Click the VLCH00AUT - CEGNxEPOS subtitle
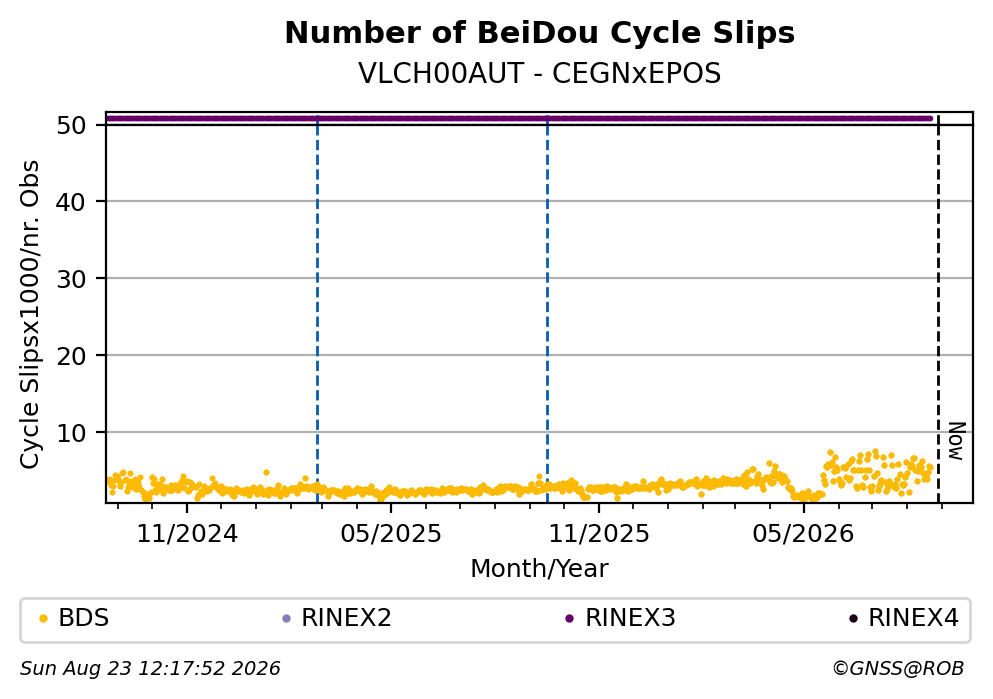The image size is (993, 699). [x=540, y=73]
